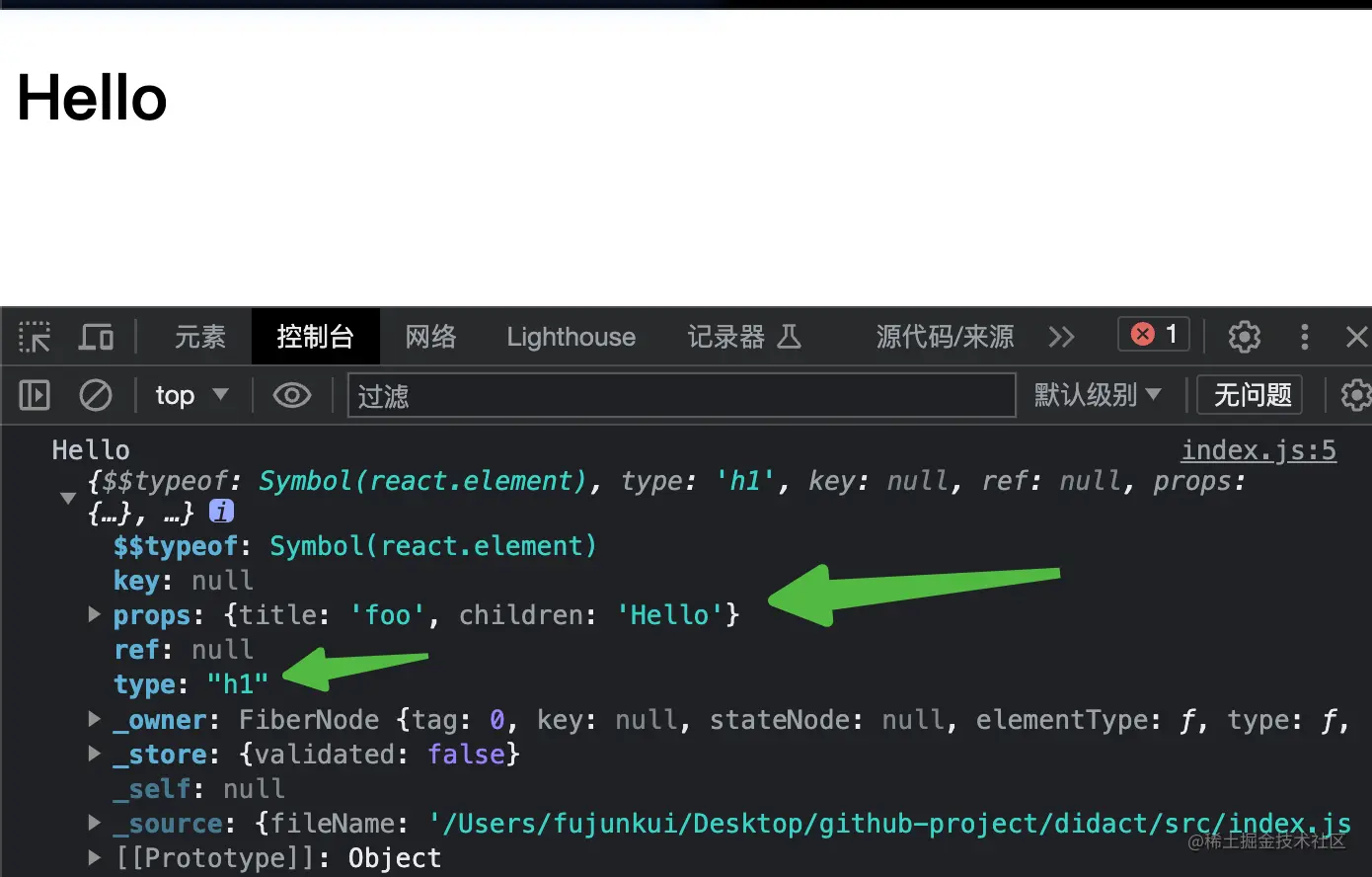Open the DevTools three-dot menu
Screen dimensions: 1372x877
(x=1305, y=337)
